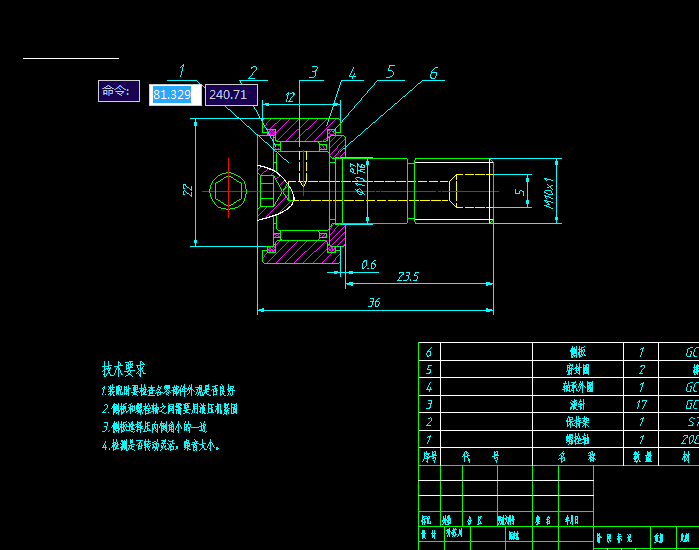Click parts list name cell 侧板
Image resolution: width=699 pixels, height=550 pixels.
pyautogui.click(x=578, y=352)
